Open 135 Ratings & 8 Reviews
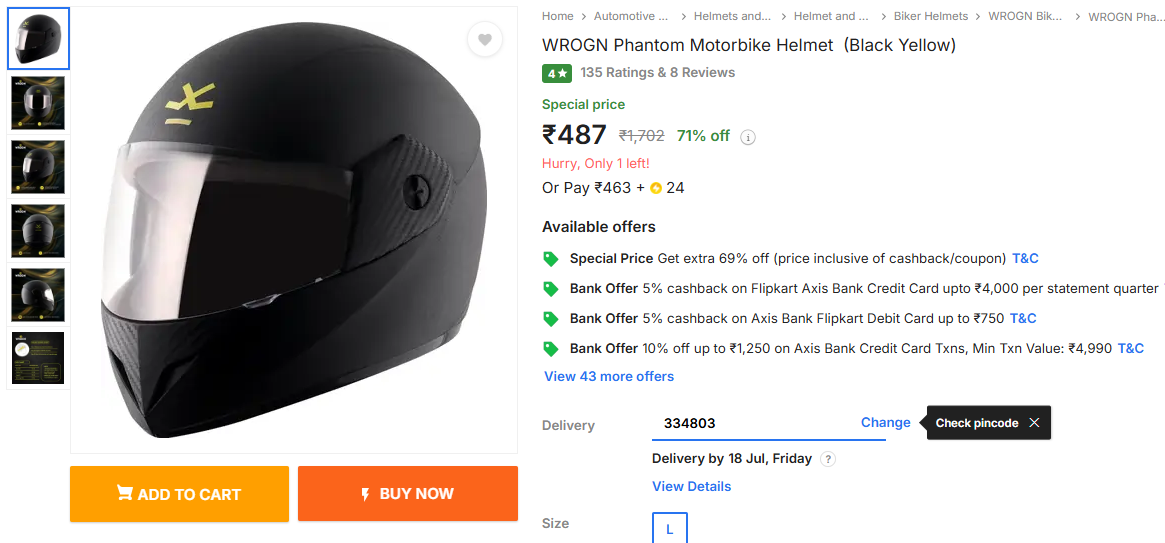The width and height of the screenshot is (1165, 543). click(657, 72)
